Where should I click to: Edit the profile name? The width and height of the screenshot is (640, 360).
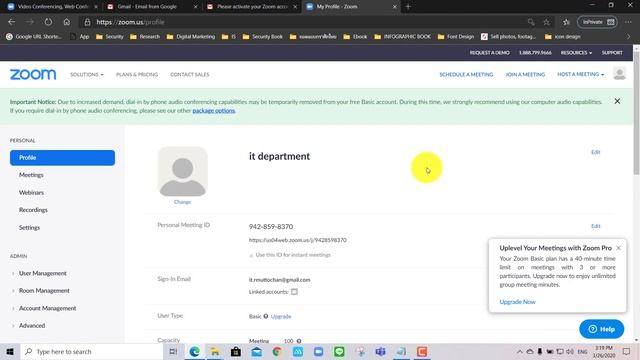596,152
